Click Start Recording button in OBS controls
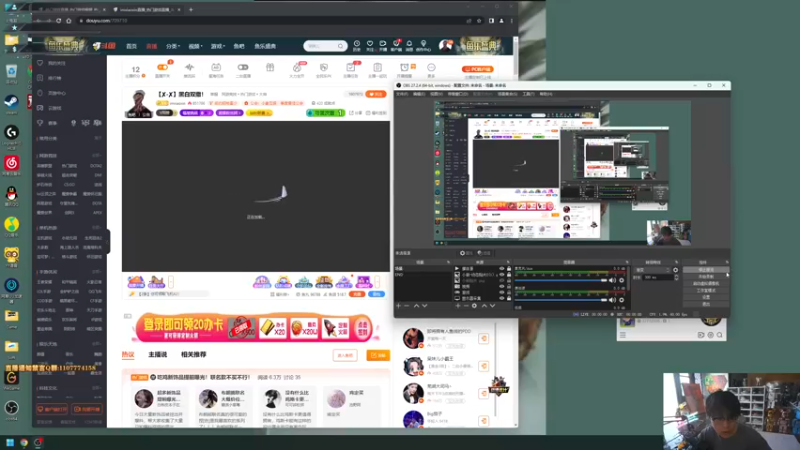This screenshot has width=800, height=450. coord(706,277)
